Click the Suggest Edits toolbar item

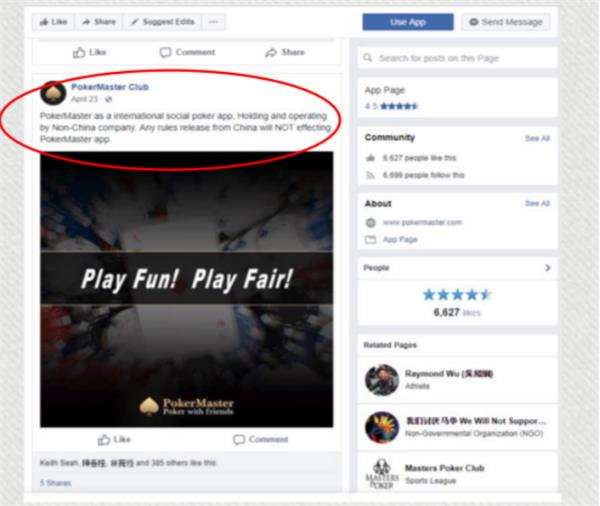163,22
